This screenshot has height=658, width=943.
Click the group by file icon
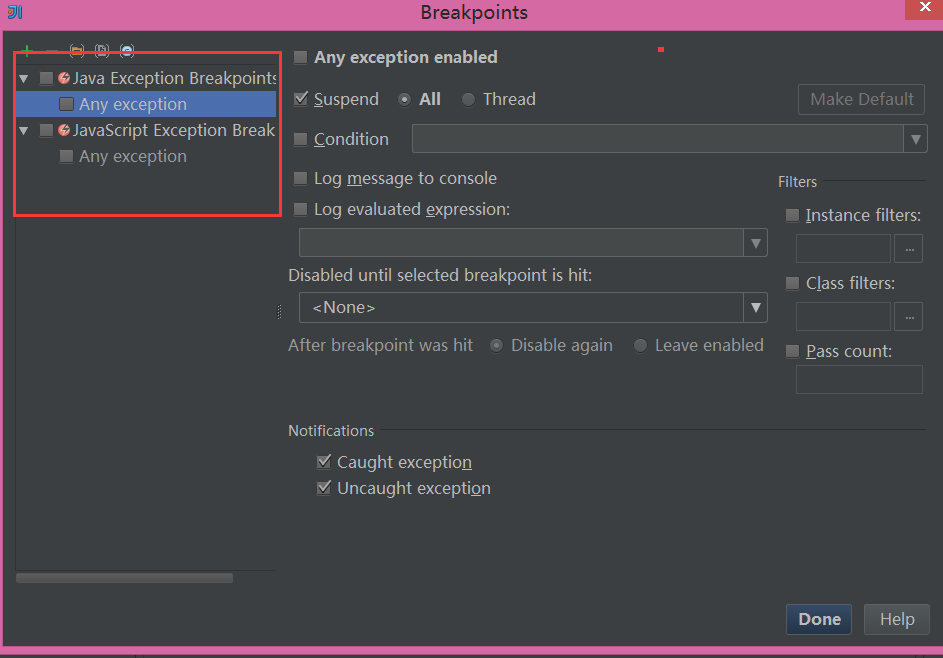(102, 50)
